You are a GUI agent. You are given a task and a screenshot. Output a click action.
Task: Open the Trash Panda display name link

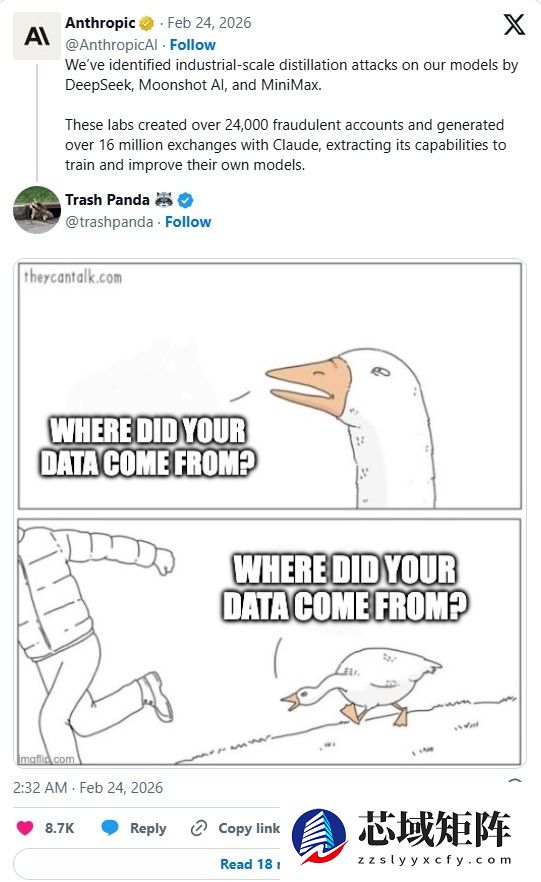(107, 200)
